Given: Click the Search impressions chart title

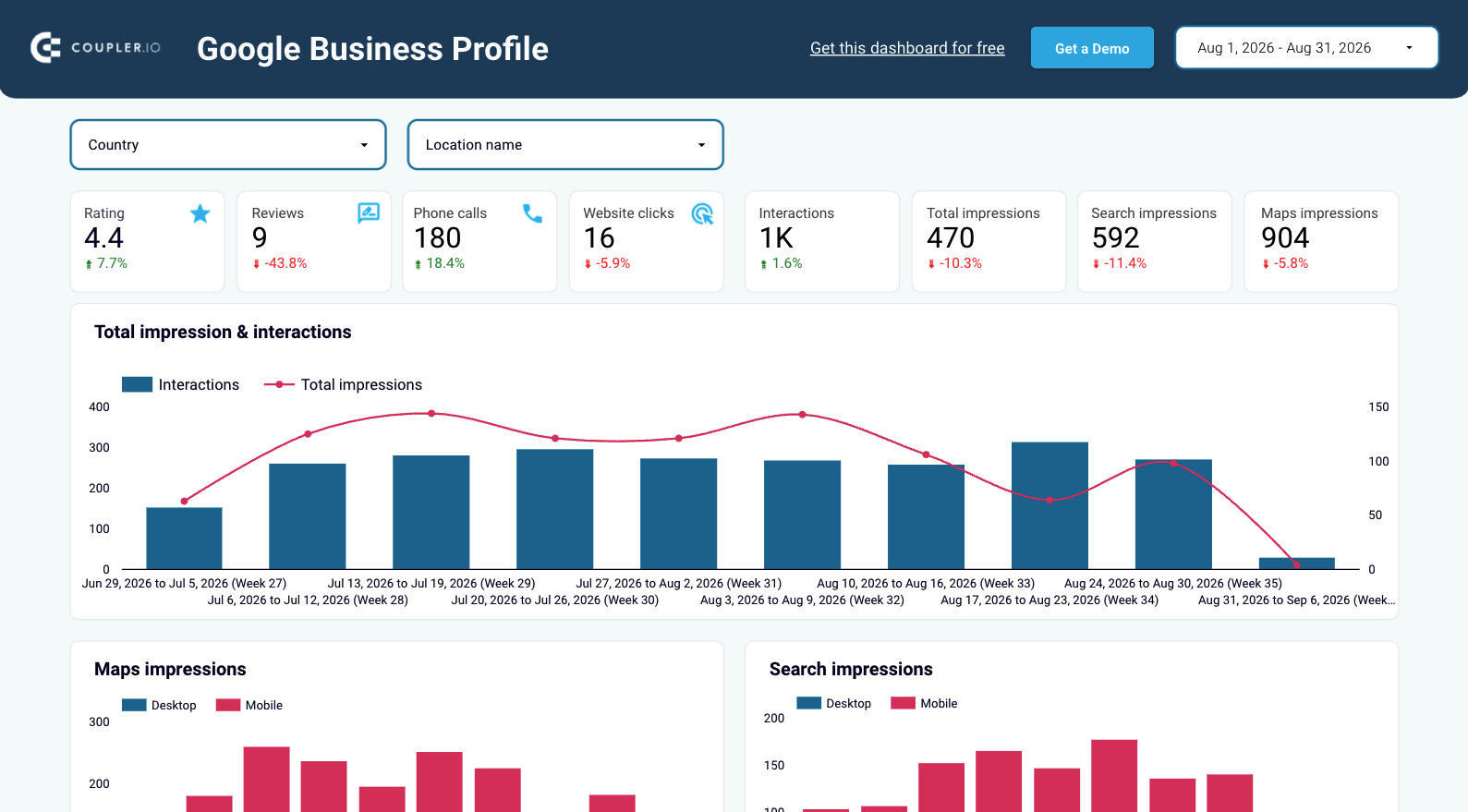Looking at the screenshot, I should click(851, 669).
